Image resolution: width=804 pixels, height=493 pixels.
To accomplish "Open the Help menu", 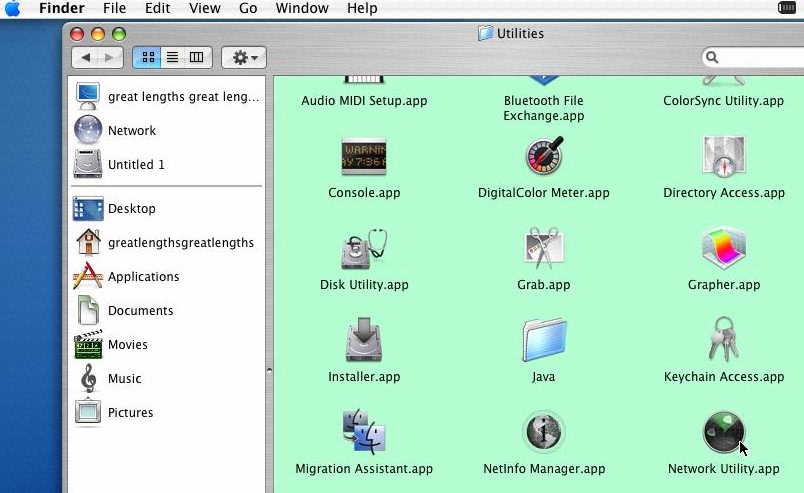I will pos(362,8).
